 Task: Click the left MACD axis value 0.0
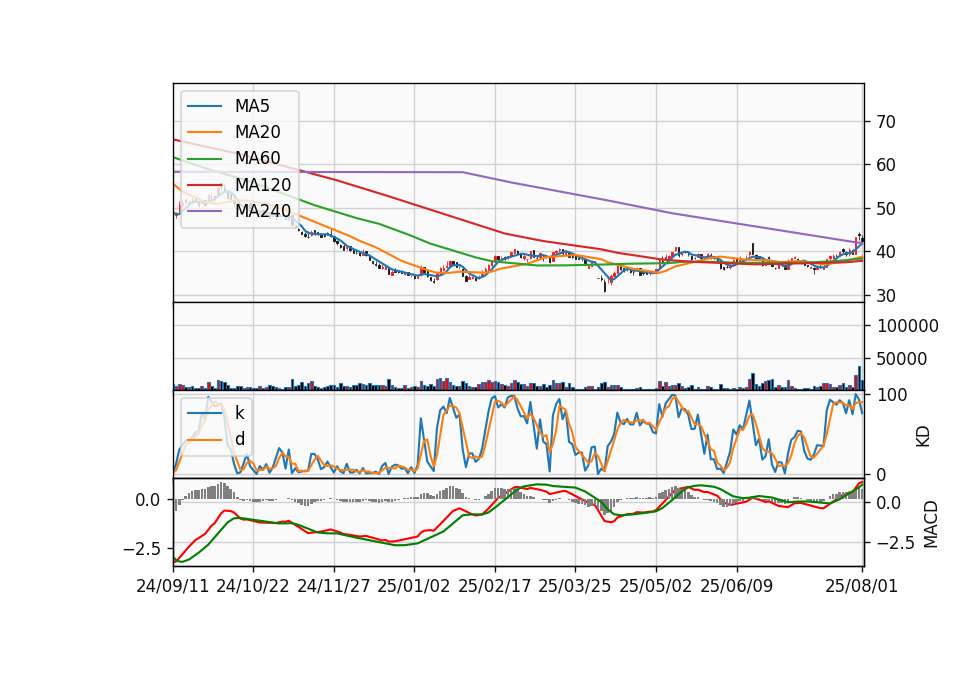point(148,500)
